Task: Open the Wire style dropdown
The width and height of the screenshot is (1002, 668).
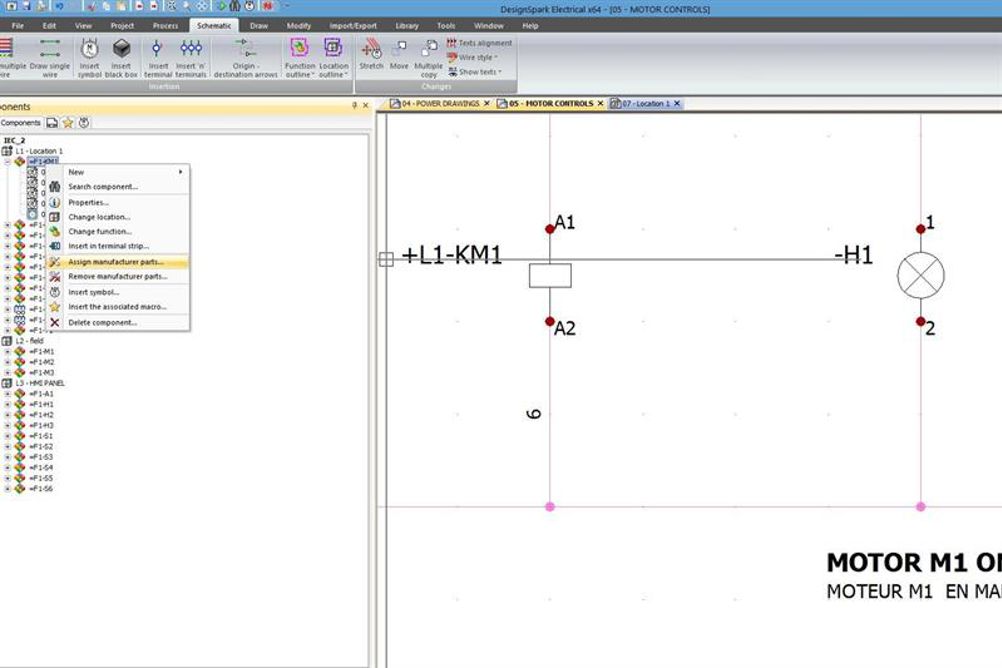Action: pyautogui.click(x=473, y=58)
